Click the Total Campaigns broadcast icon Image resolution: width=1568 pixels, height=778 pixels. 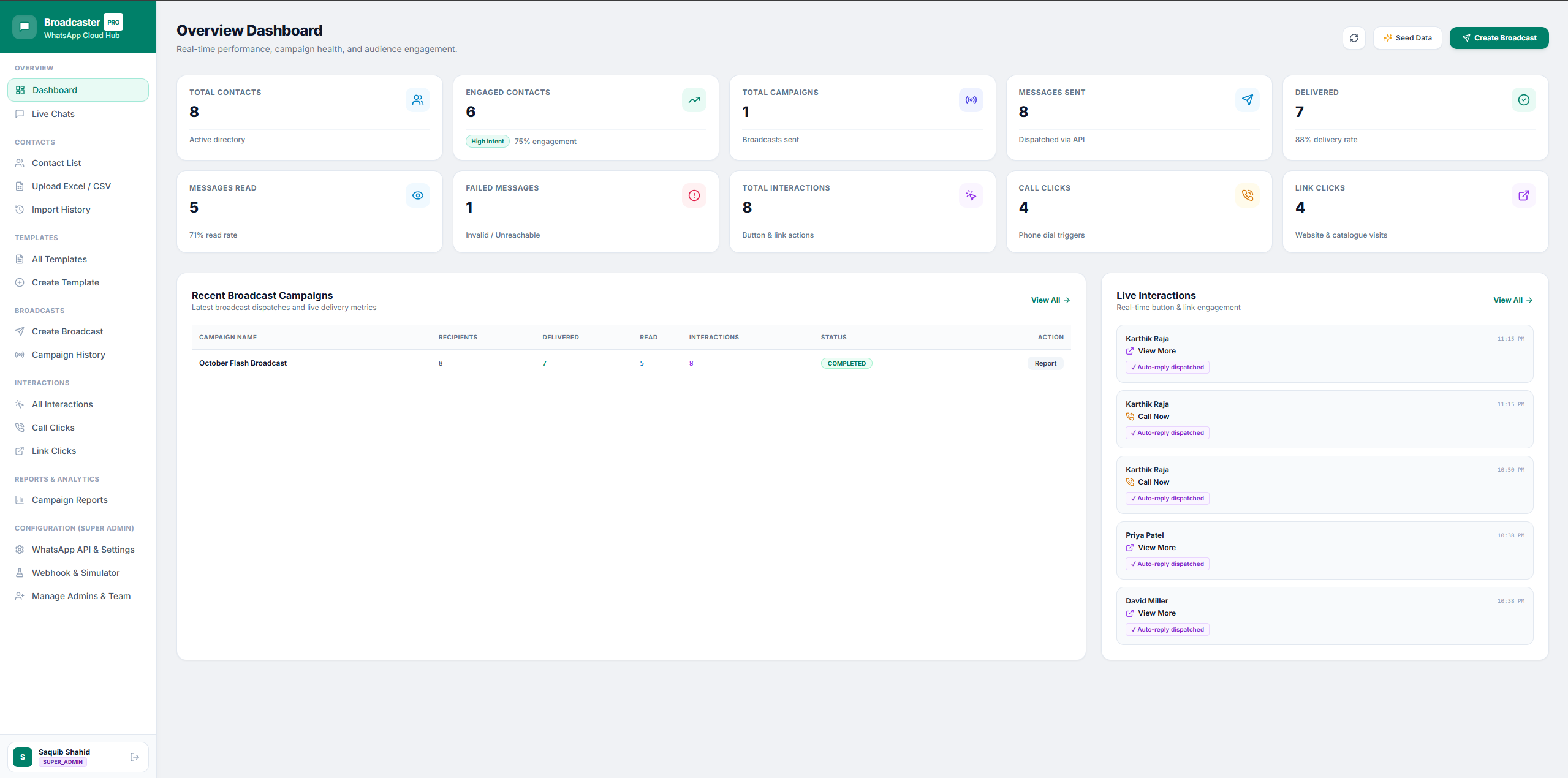click(x=971, y=100)
